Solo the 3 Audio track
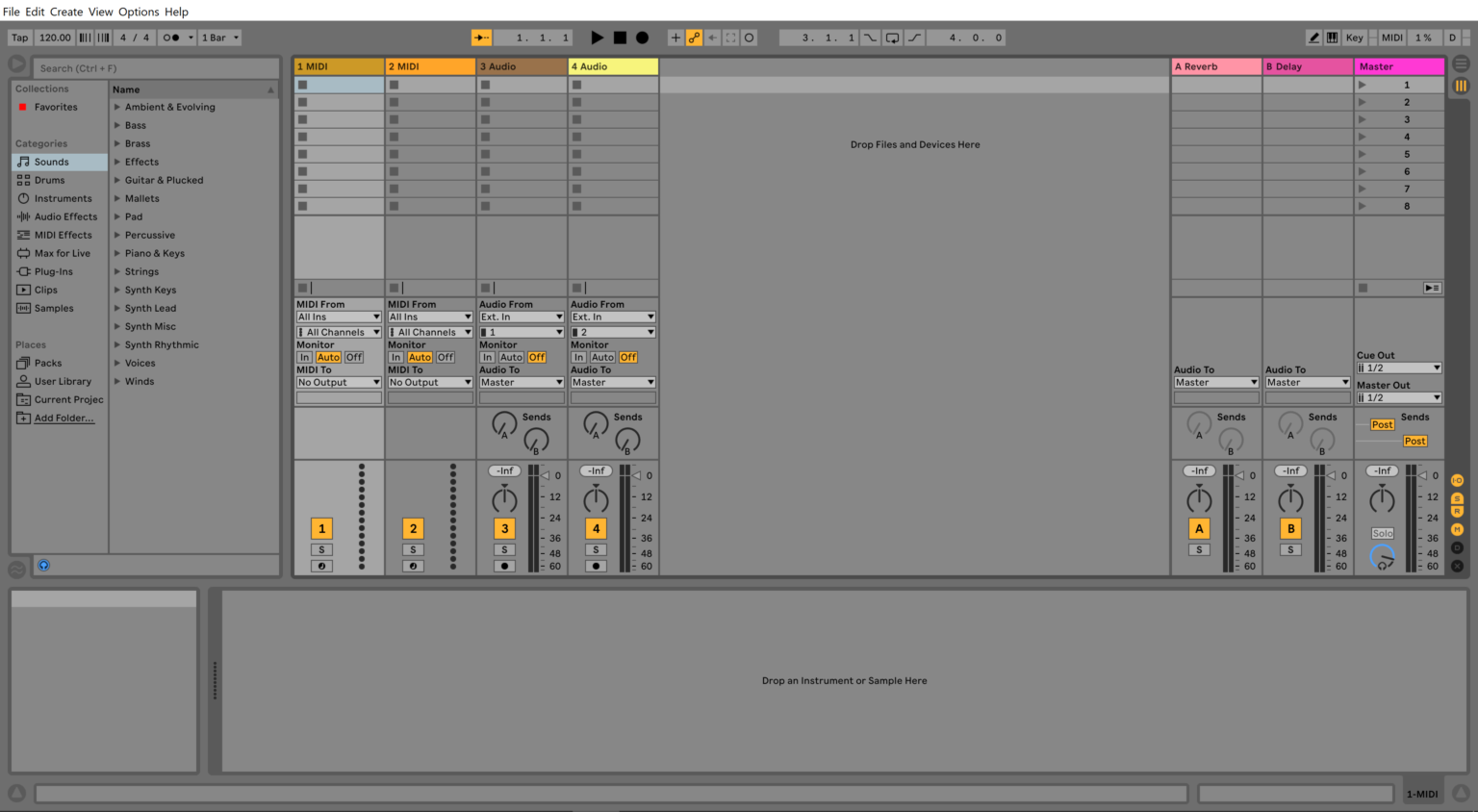Viewport: 1478px width, 812px height. coord(504,549)
